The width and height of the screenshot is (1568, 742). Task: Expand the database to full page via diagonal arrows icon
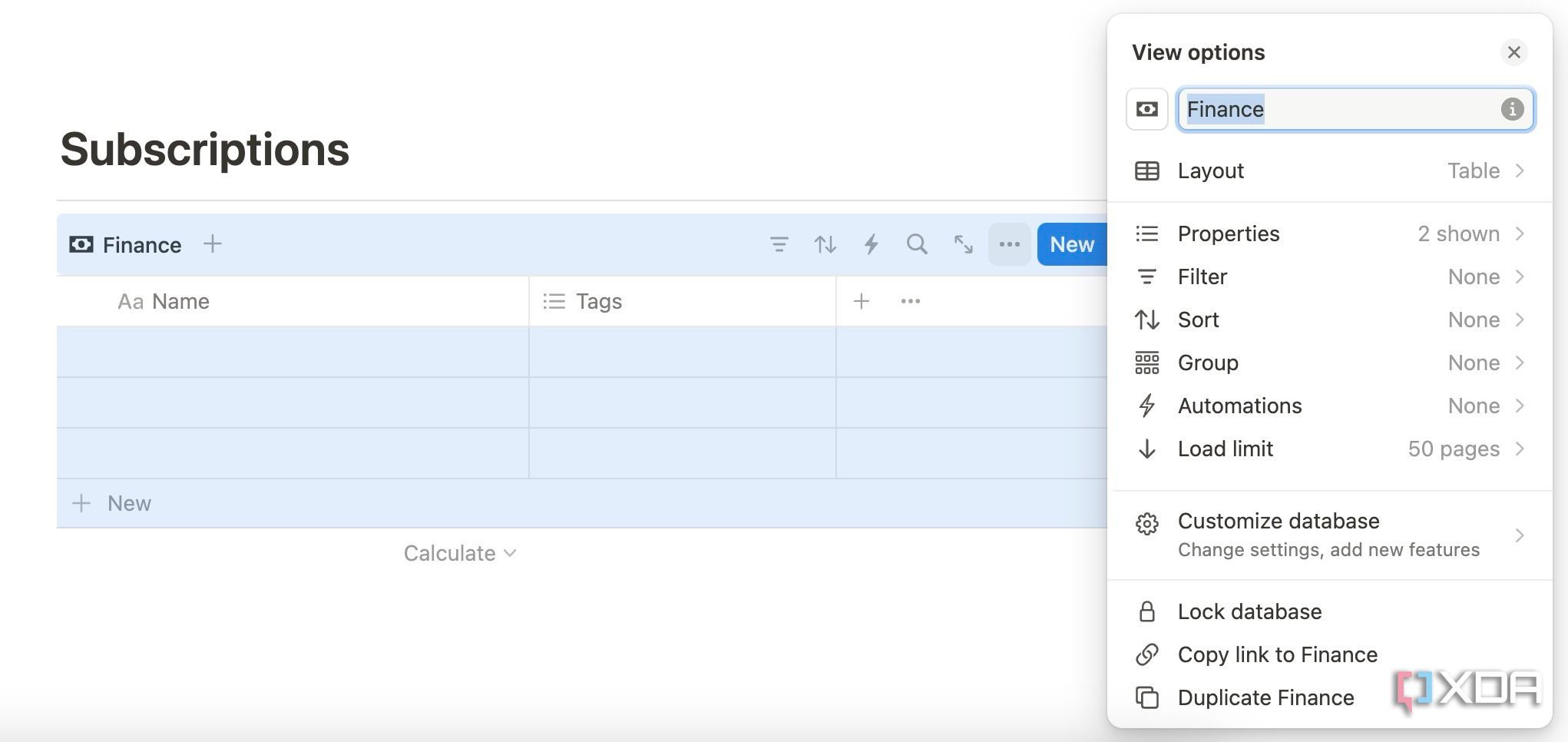[963, 244]
